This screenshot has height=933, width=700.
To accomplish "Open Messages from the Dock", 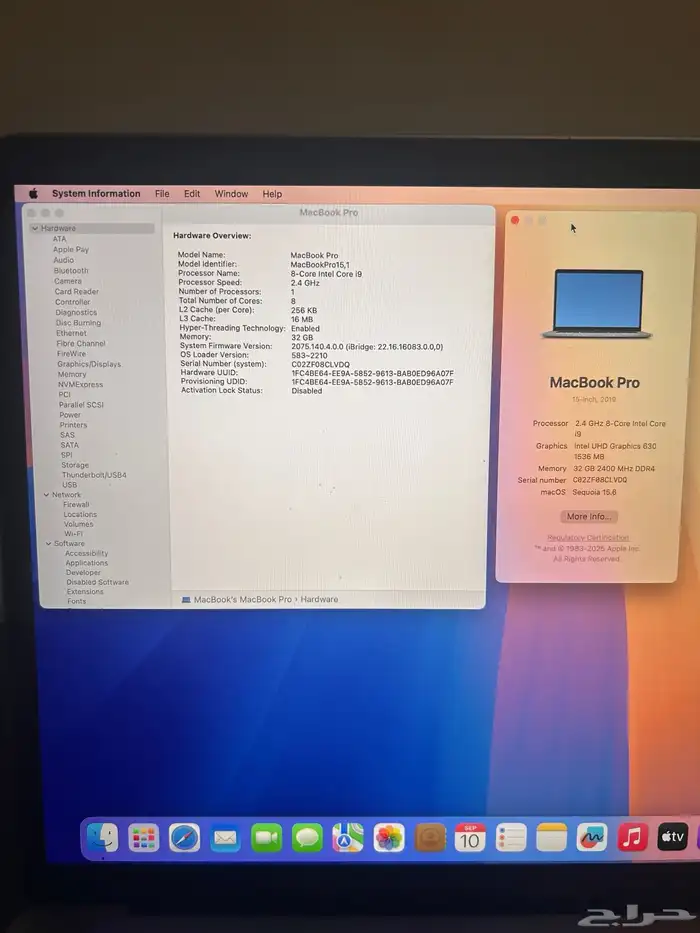I will (307, 838).
